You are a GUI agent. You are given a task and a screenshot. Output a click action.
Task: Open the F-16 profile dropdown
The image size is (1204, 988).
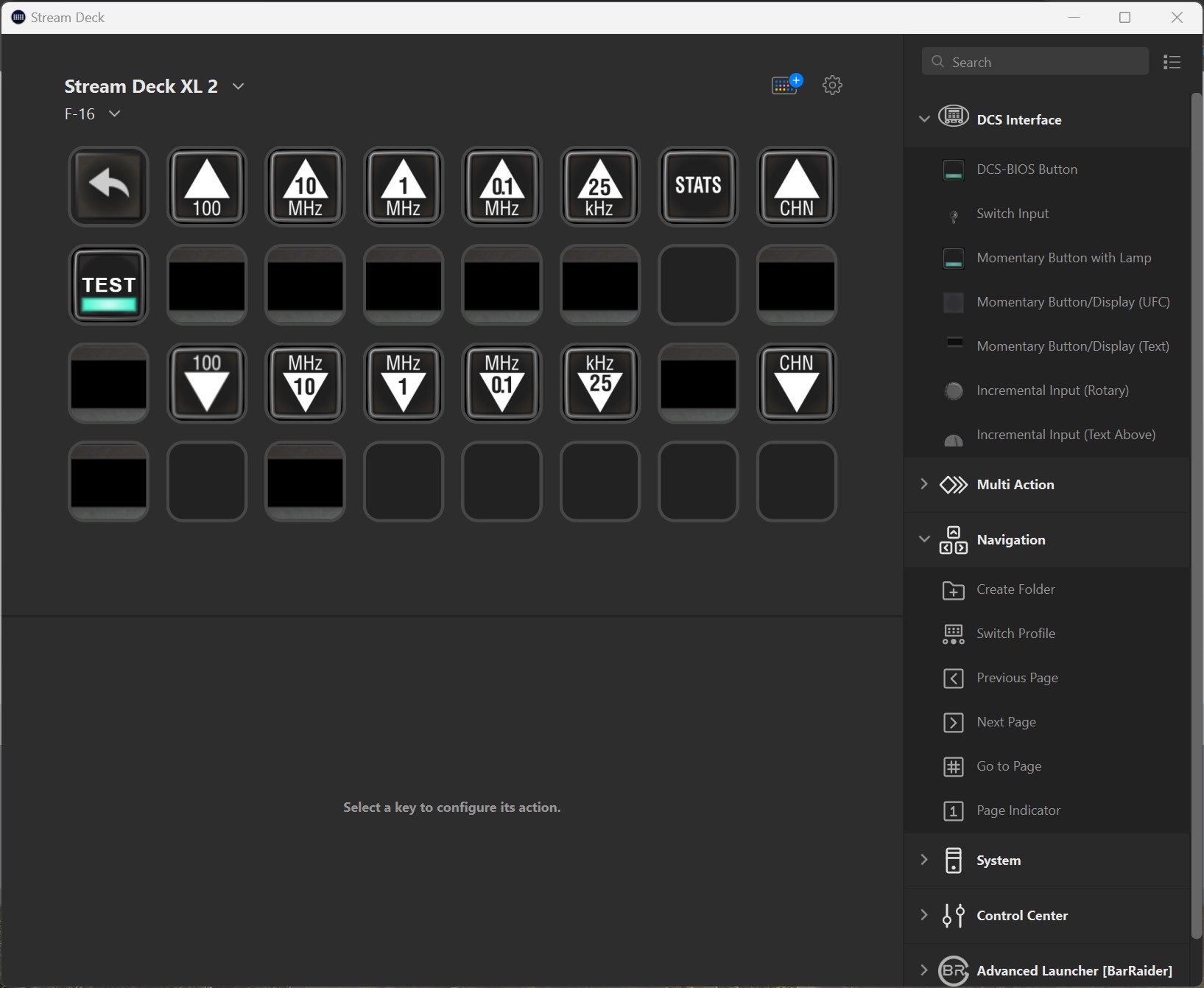click(114, 113)
